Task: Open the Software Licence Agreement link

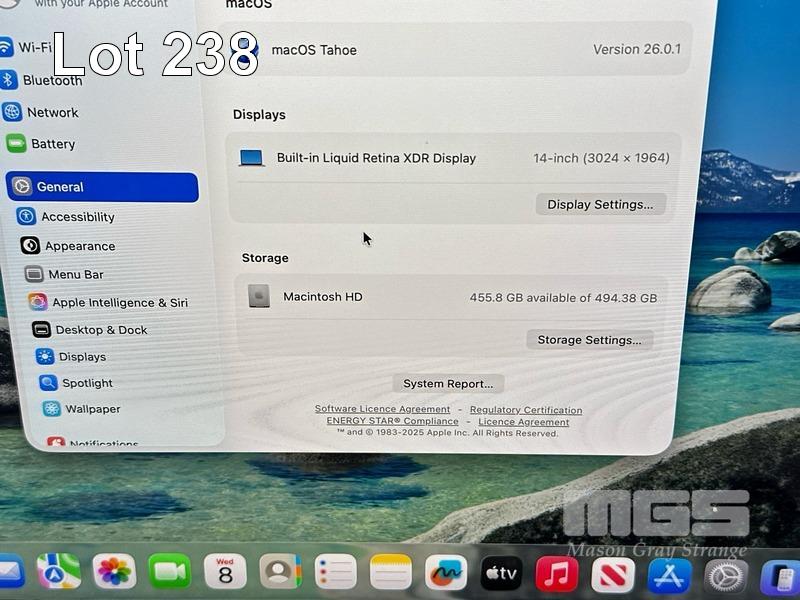Action: (382, 409)
